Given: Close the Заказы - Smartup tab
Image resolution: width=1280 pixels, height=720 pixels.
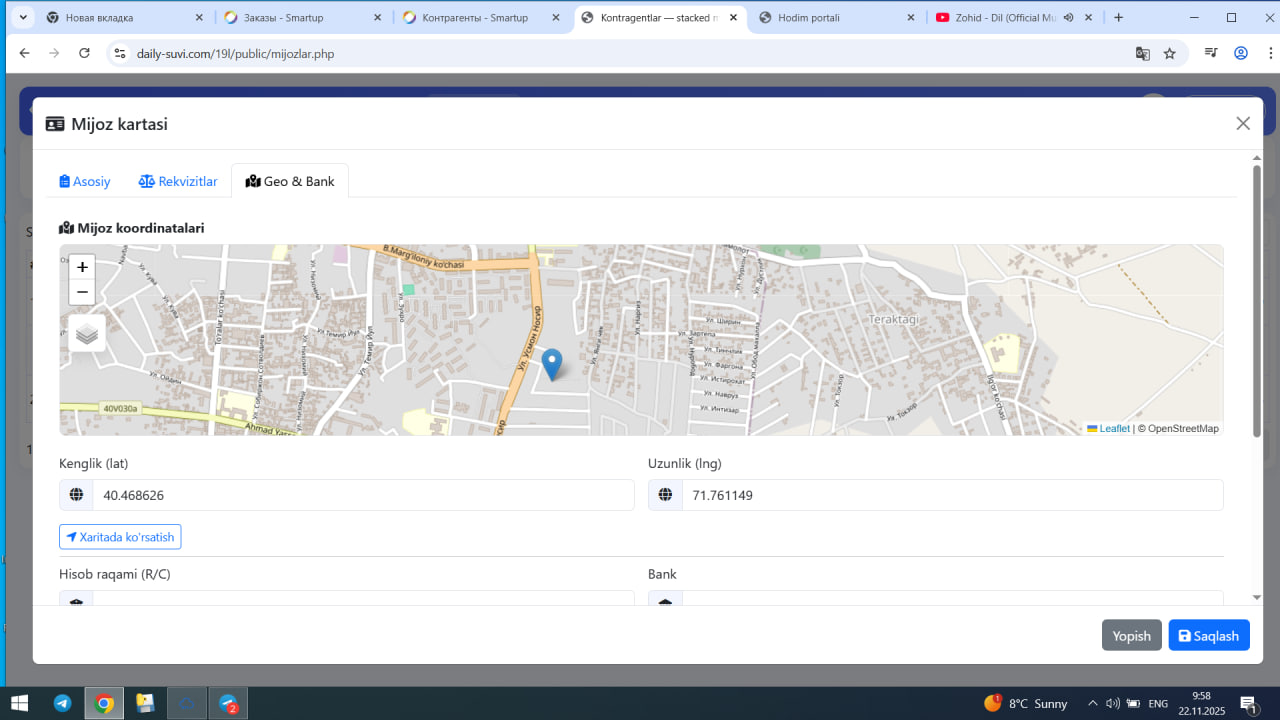Looking at the screenshot, I should pyautogui.click(x=377, y=18).
